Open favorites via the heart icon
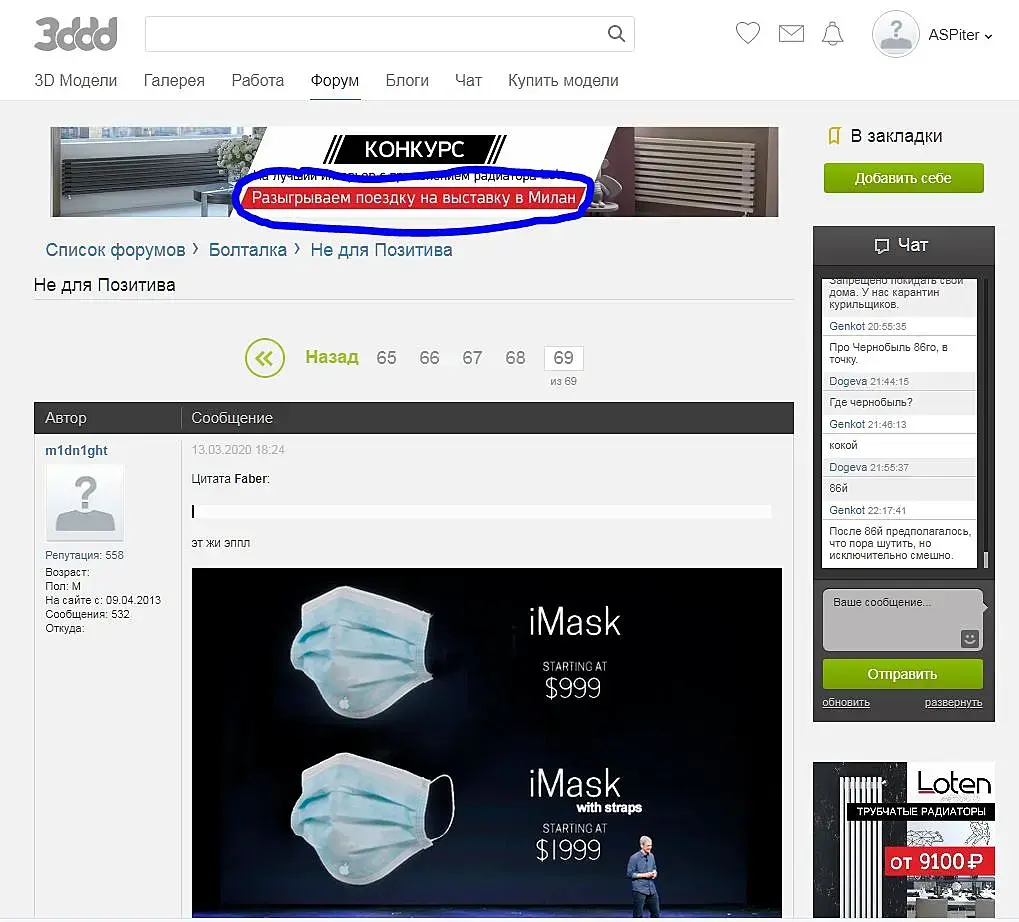1019x922 pixels. (747, 32)
